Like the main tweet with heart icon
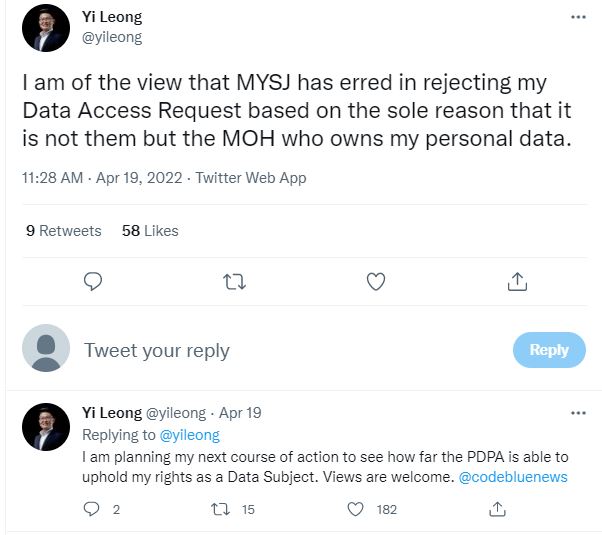The image size is (602, 535). tap(376, 282)
